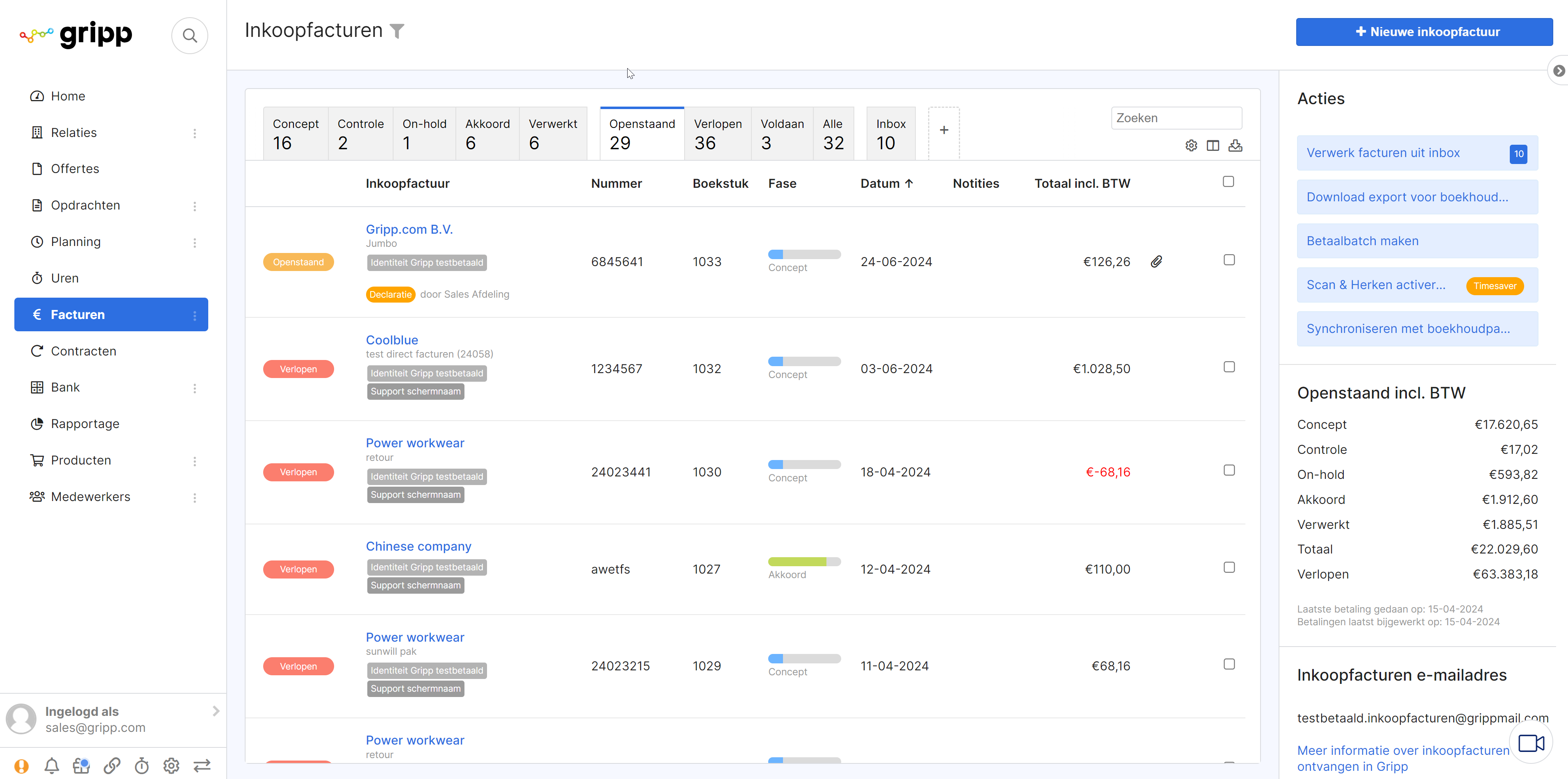Click the orange alert icon in bottom bar
Viewport: 1568px width, 779px height.
22,765
